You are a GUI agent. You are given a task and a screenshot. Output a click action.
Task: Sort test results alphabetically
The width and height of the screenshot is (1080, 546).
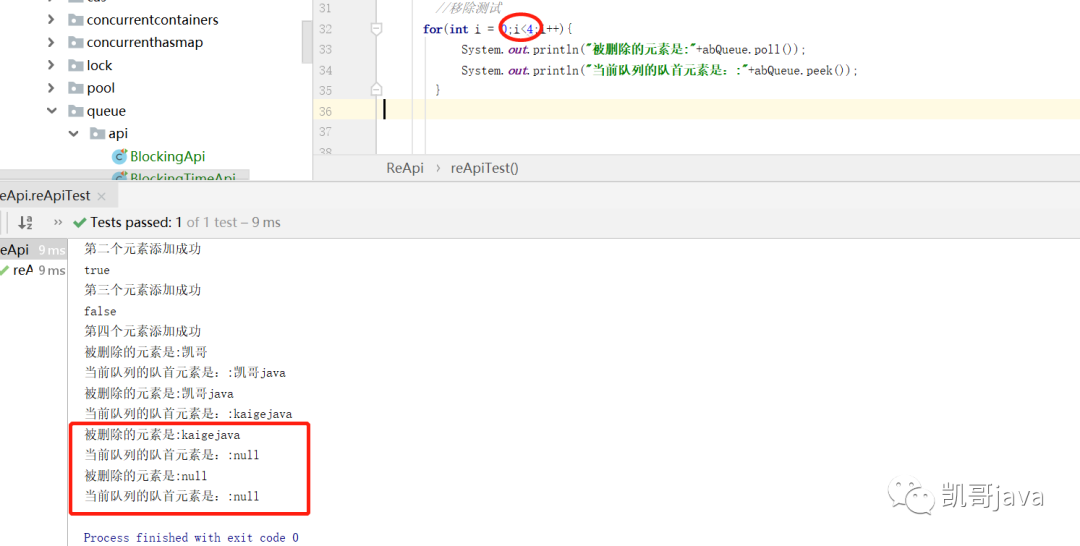click(x=25, y=222)
